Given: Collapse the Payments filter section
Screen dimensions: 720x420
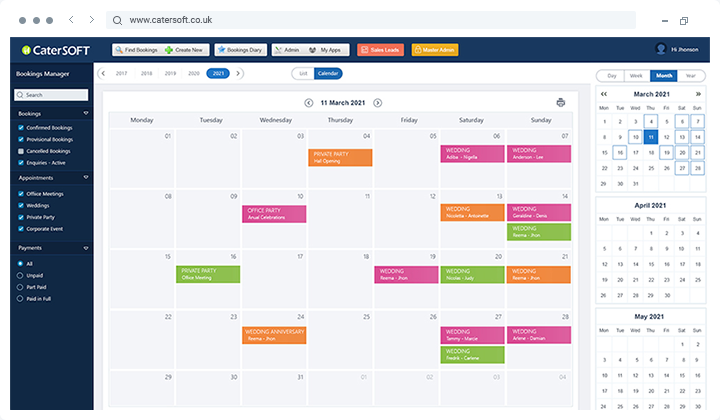Looking at the screenshot, I should pos(85,247).
